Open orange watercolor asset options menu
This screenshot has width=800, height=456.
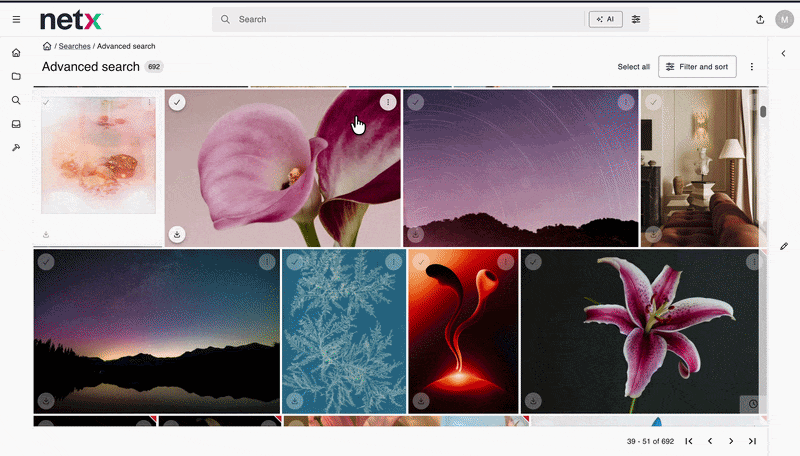coord(149,103)
